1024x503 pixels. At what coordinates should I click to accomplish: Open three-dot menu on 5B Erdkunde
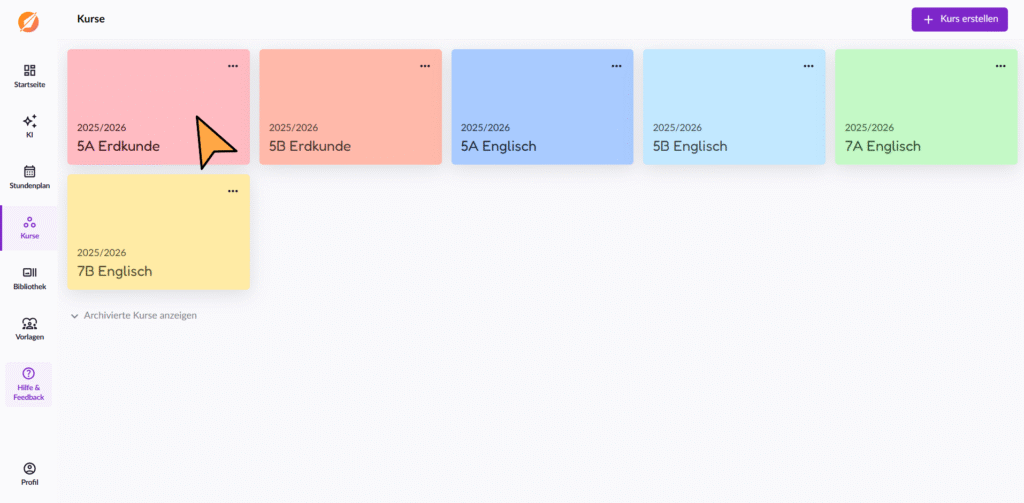click(x=425, y=66)
